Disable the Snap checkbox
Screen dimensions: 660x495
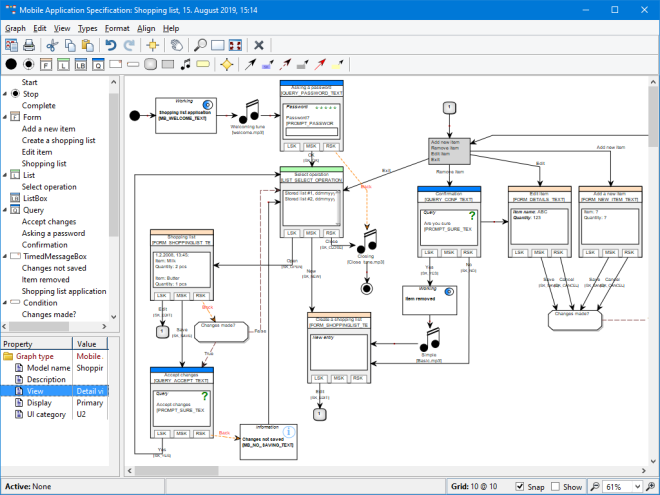[x=519, y=487]
